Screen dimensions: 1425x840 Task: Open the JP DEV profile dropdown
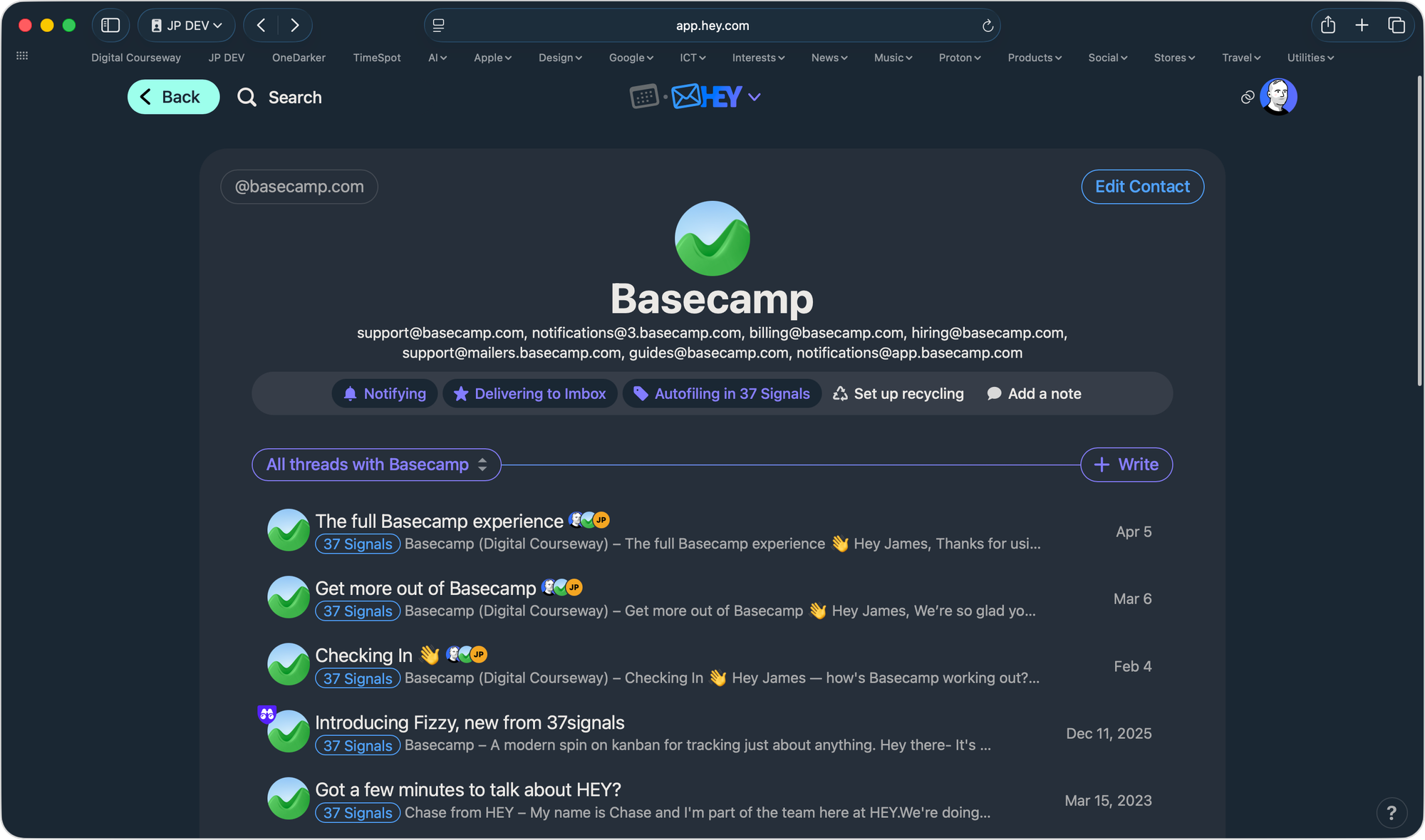187,26
